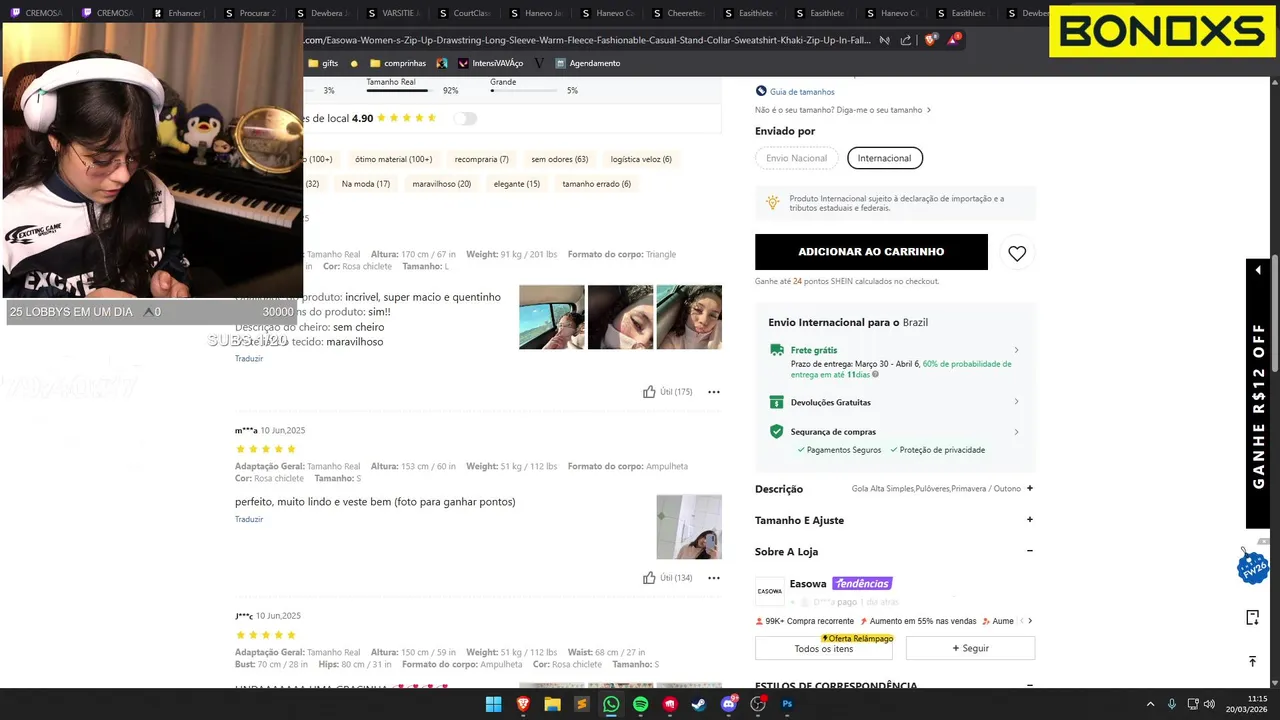Open more options for the Útil (175) review
This screenshot has width=1280, height=720.
click(714, 392)
